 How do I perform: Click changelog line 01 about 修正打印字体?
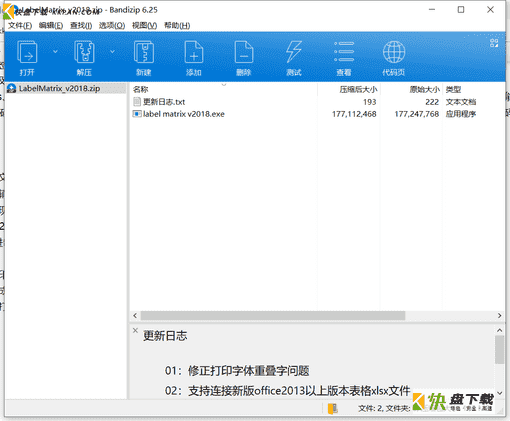237,371
